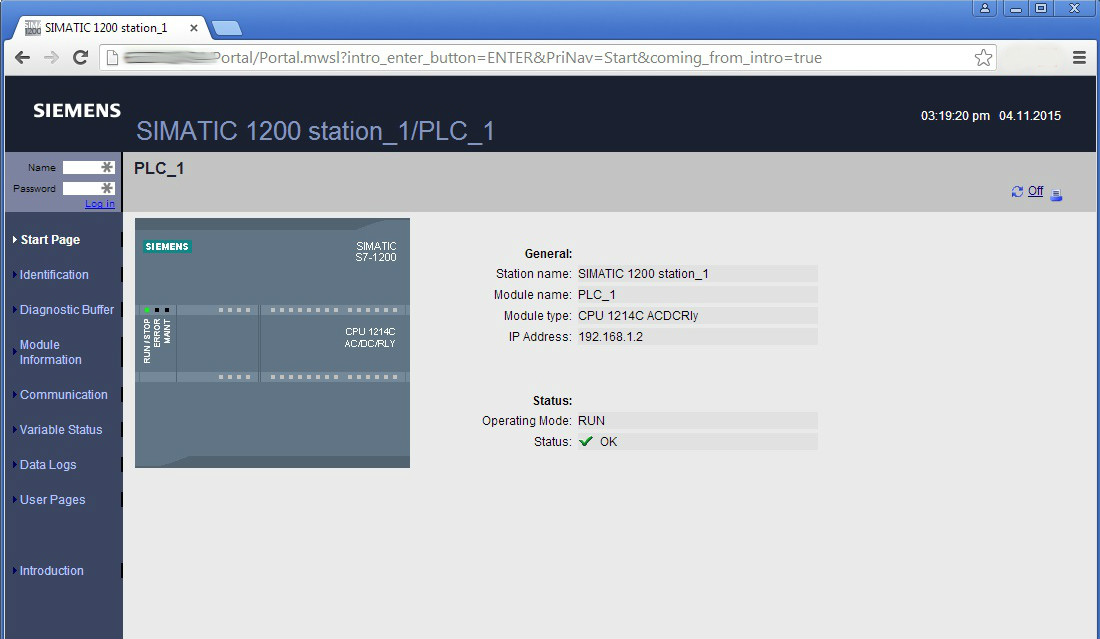Click the page icon in address bar
The height and width of the screenshot is (639, 1100).
(112, 58)
